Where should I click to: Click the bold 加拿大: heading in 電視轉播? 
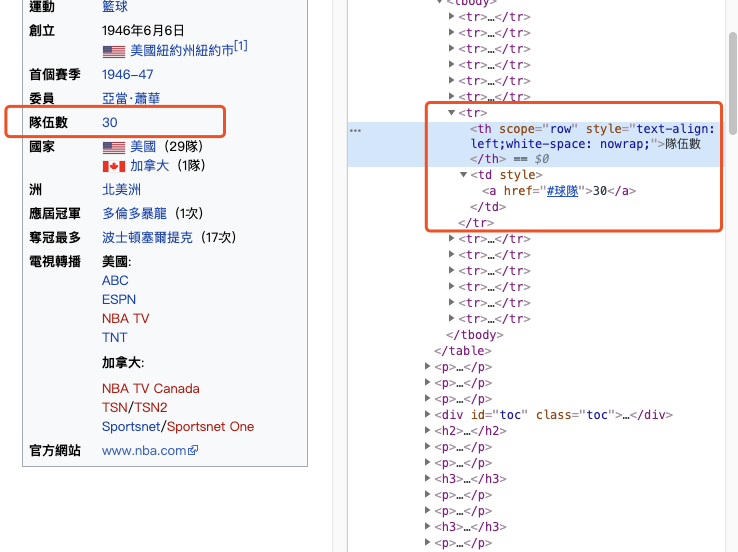click(123, 363)
